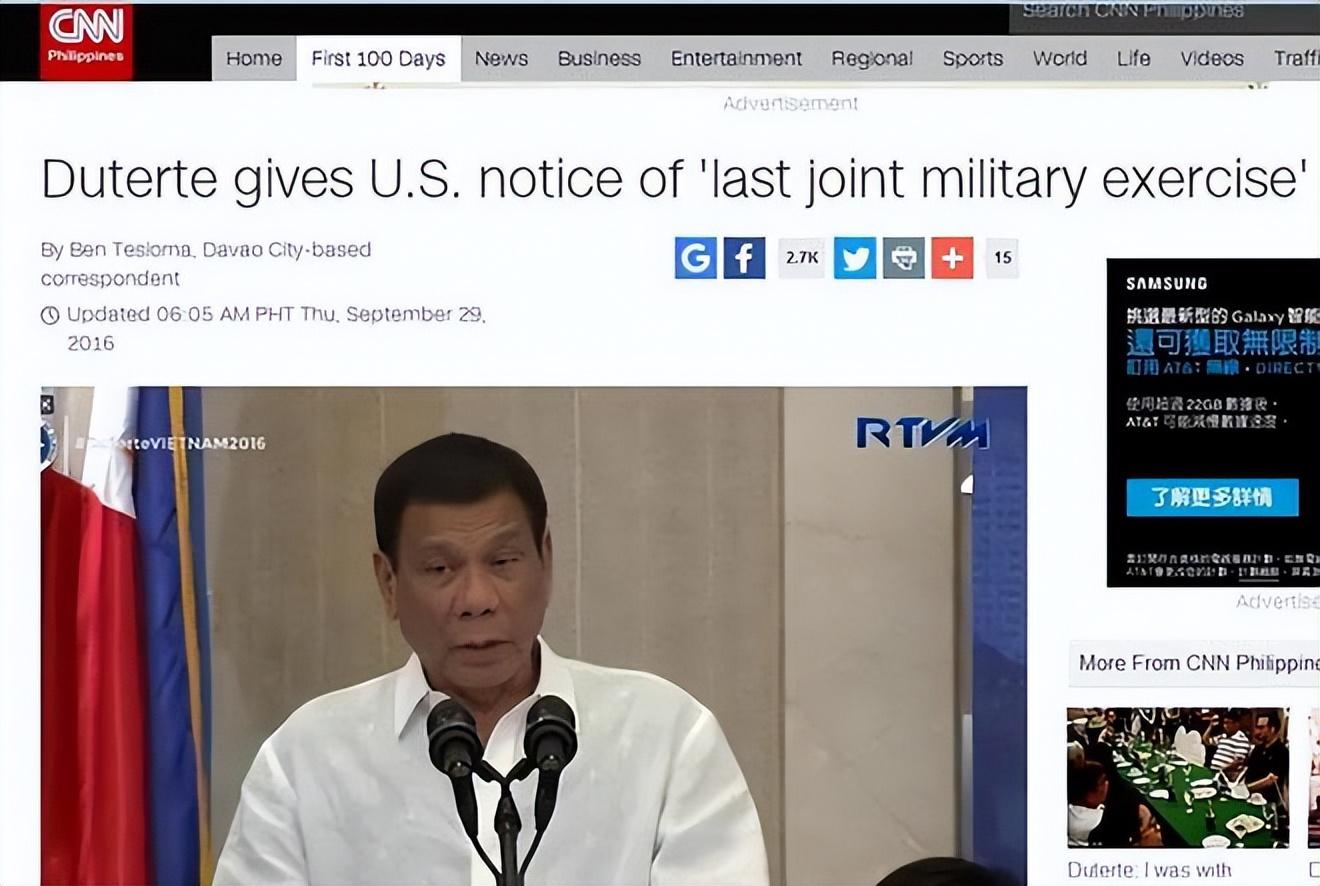Open the More From CNN Philippines thumbnail
Image resolution: width=1320 pixels, height=886 pixels.
pos(1178,777)
